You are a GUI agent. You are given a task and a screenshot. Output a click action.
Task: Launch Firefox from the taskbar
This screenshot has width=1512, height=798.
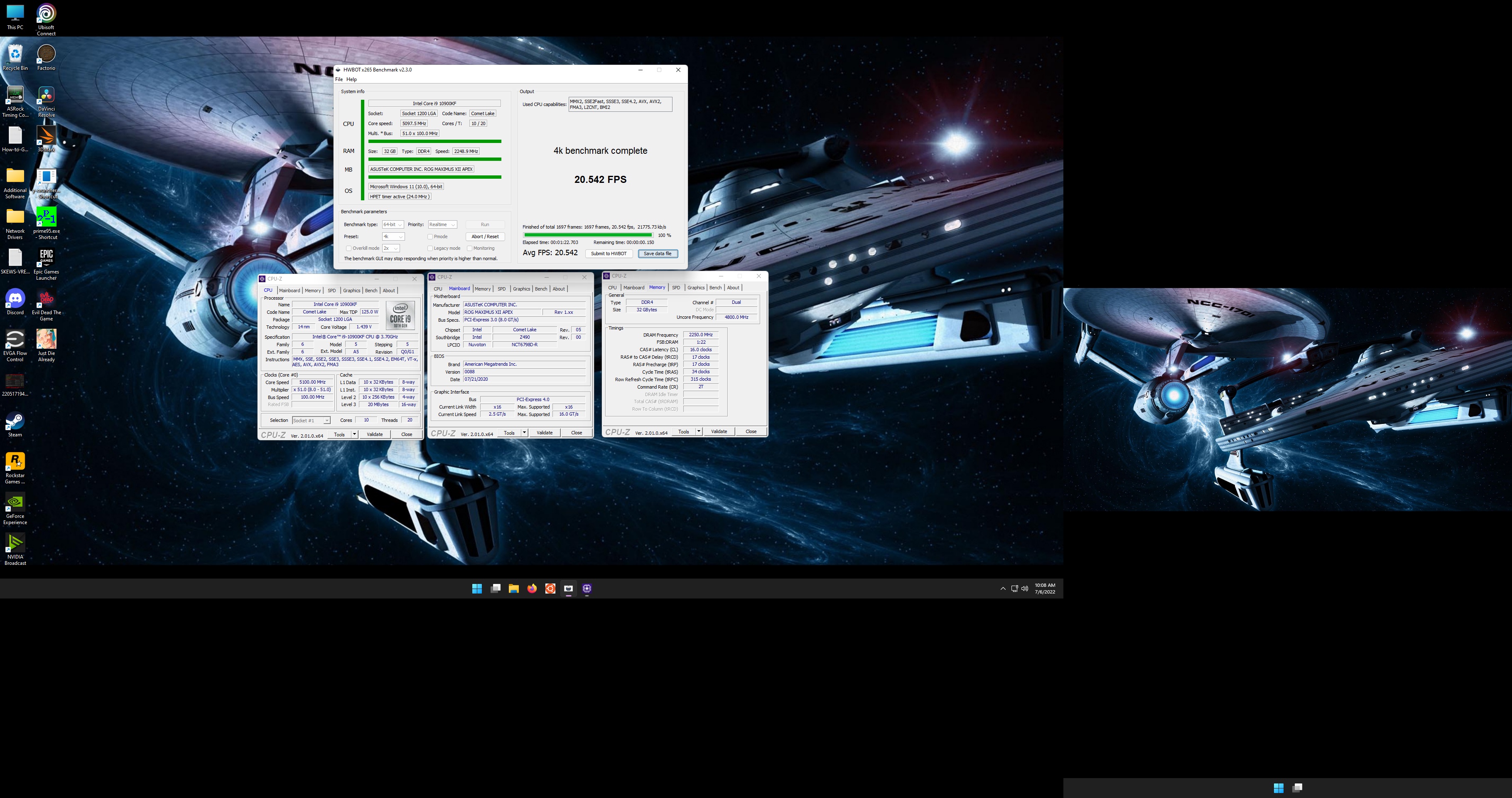point(532,589)
